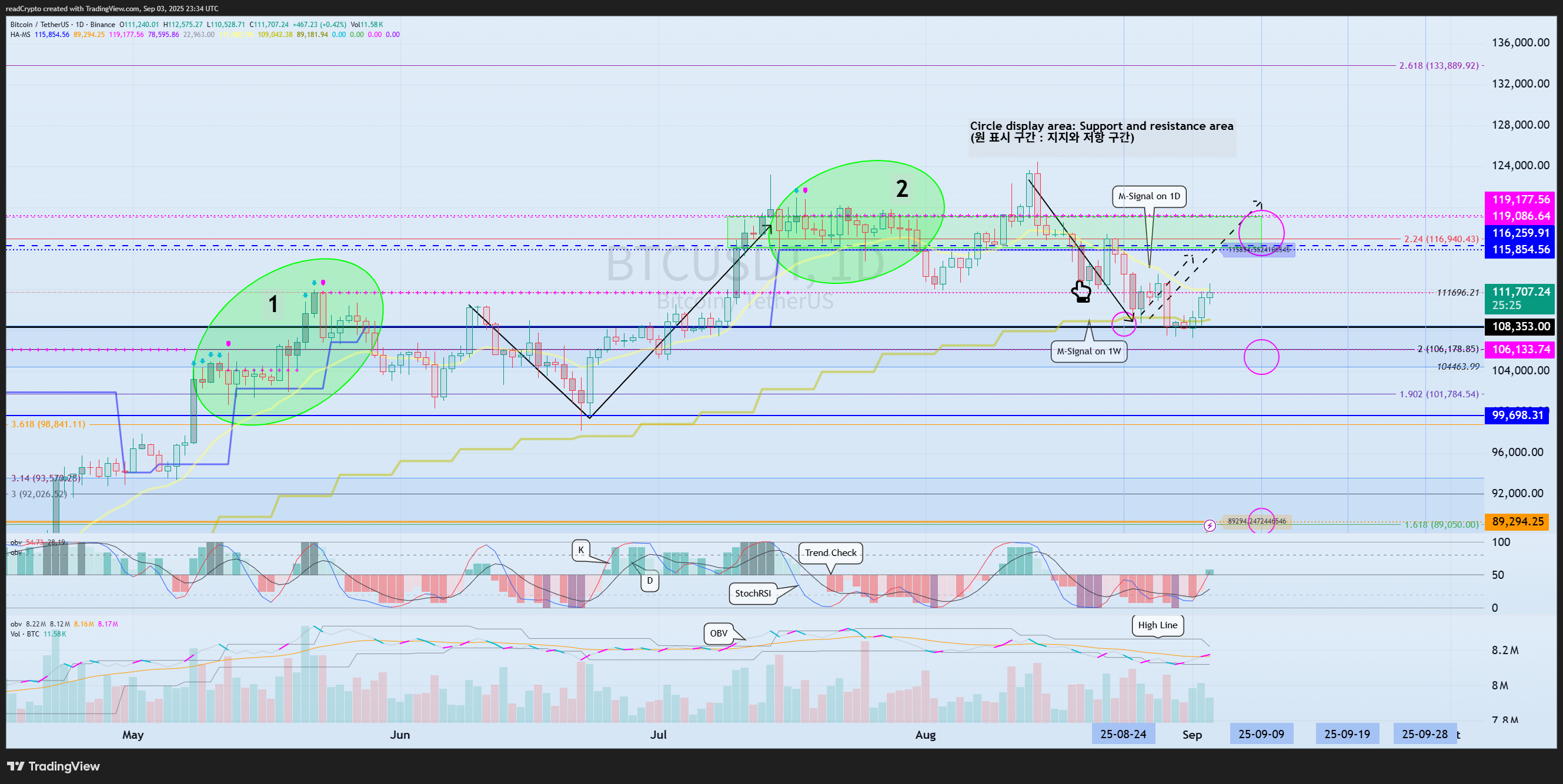Image resolution: width=1563 pixels, height=784 pixels.
Task: Click the 'Aug' label on the time axis
Action: coord(926,734)
